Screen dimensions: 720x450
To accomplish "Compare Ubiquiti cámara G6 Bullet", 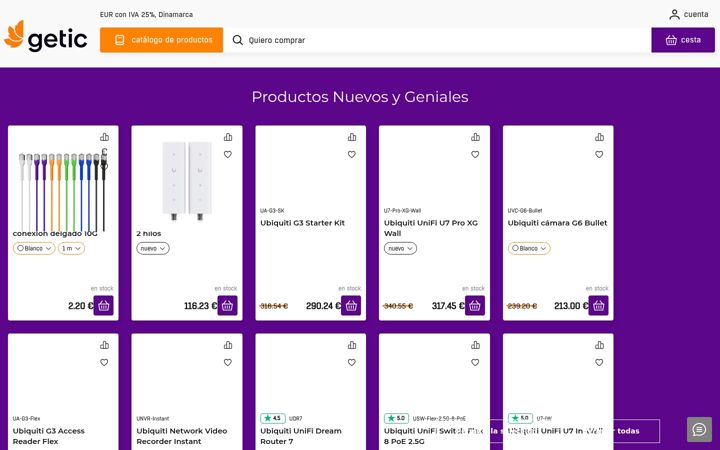I will click(599, 137).
